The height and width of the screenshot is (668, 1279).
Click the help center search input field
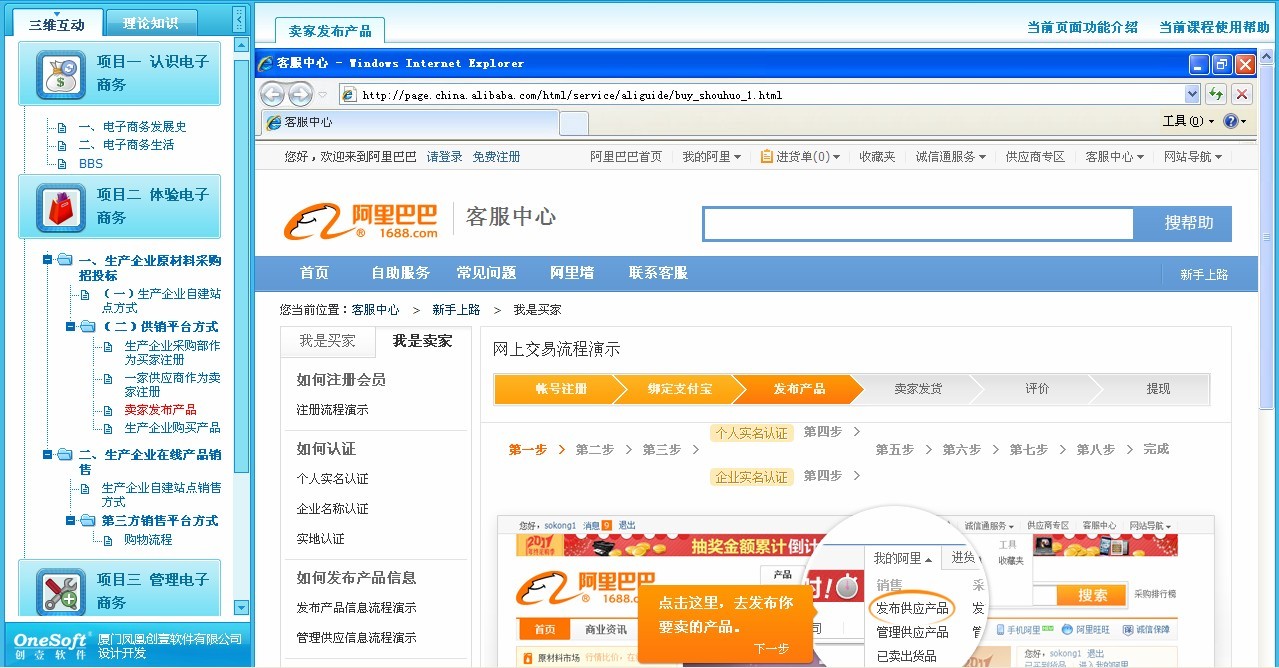(x=918, y=225)
